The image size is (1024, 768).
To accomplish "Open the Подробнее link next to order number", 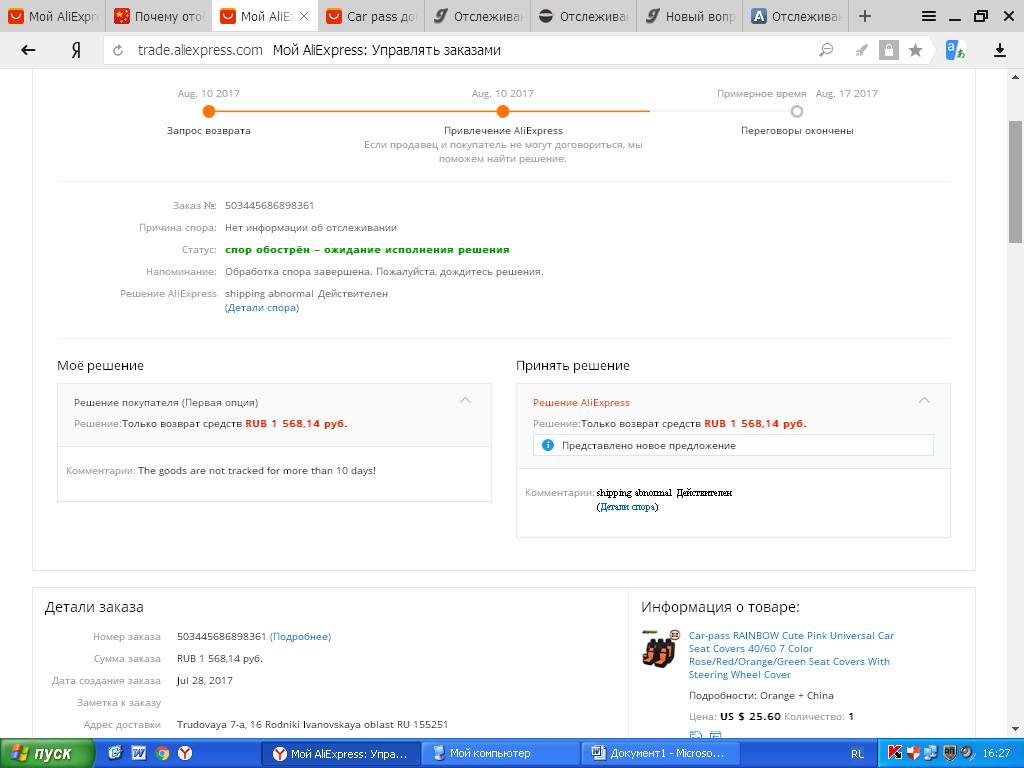I will tap(300, 637).
